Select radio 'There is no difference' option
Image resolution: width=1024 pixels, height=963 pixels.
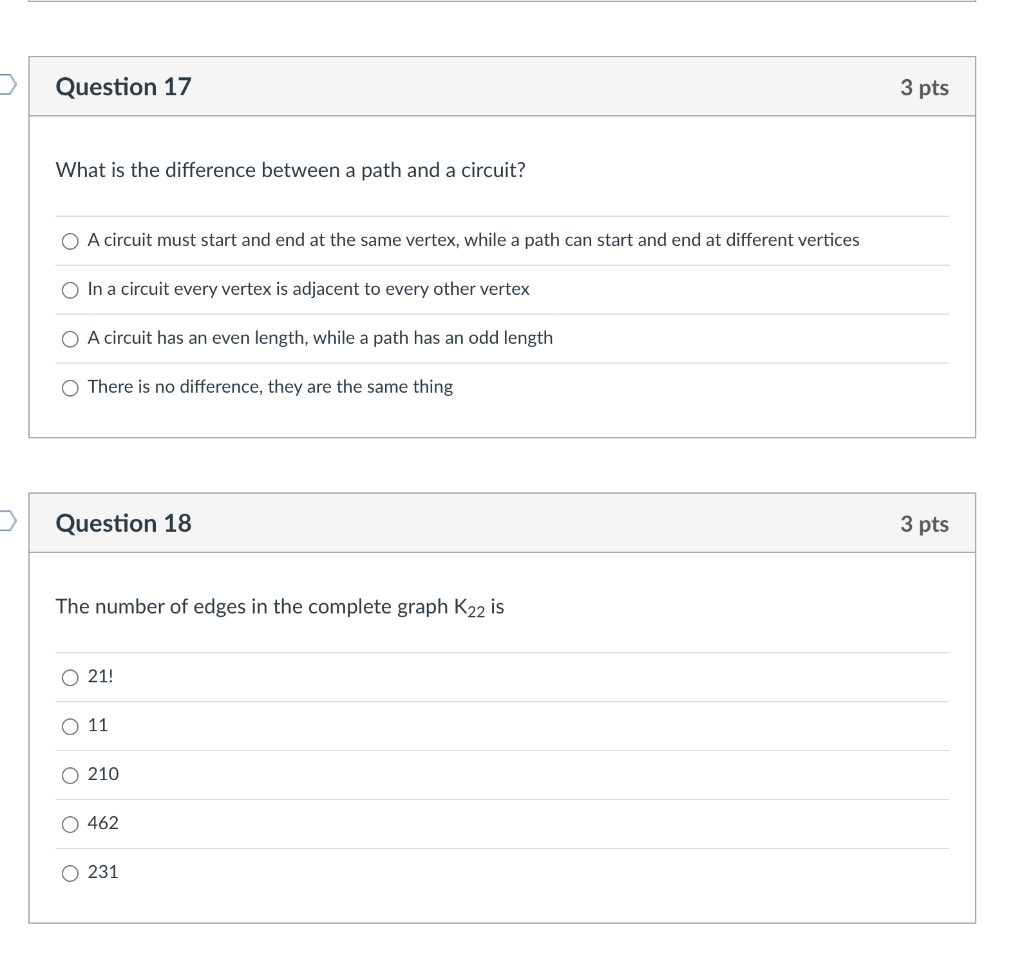[70, 388]
